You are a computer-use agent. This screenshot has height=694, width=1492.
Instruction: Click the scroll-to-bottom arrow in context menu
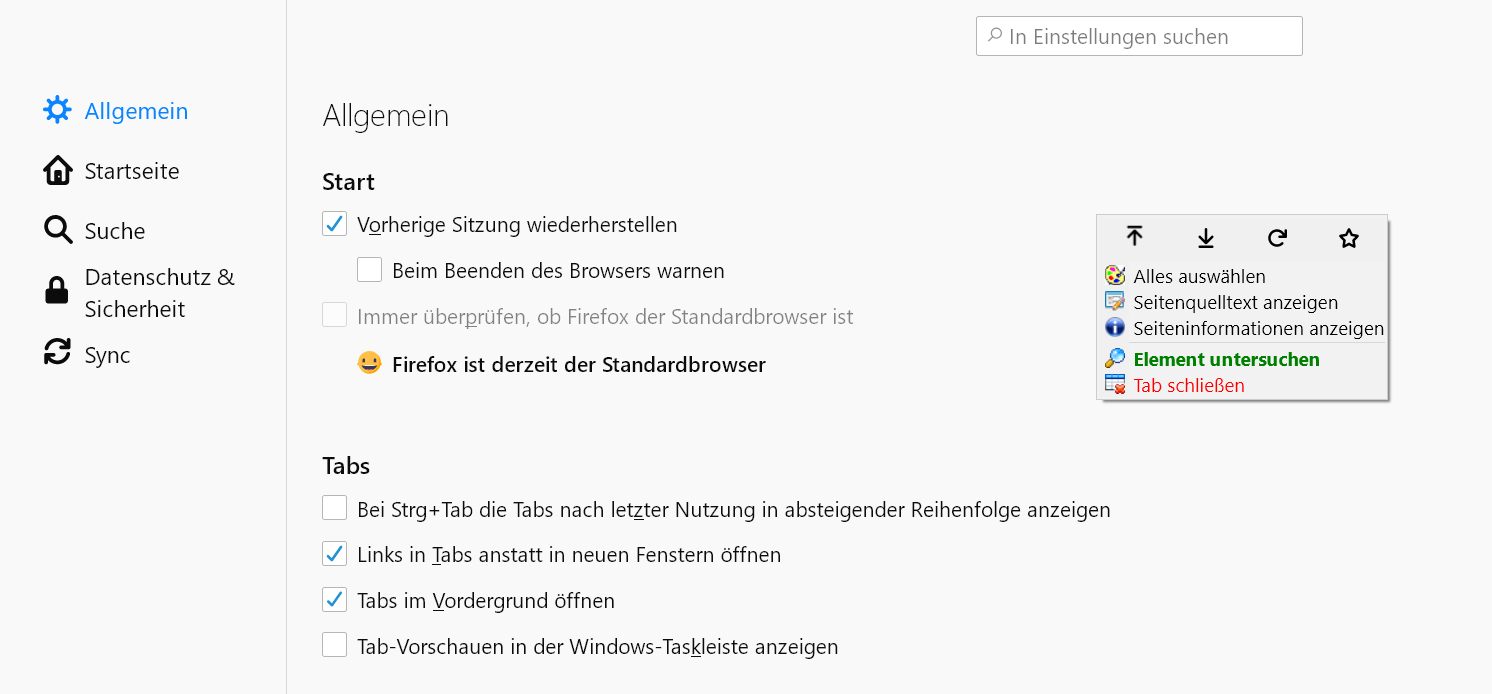click(x=1206, y=237)
